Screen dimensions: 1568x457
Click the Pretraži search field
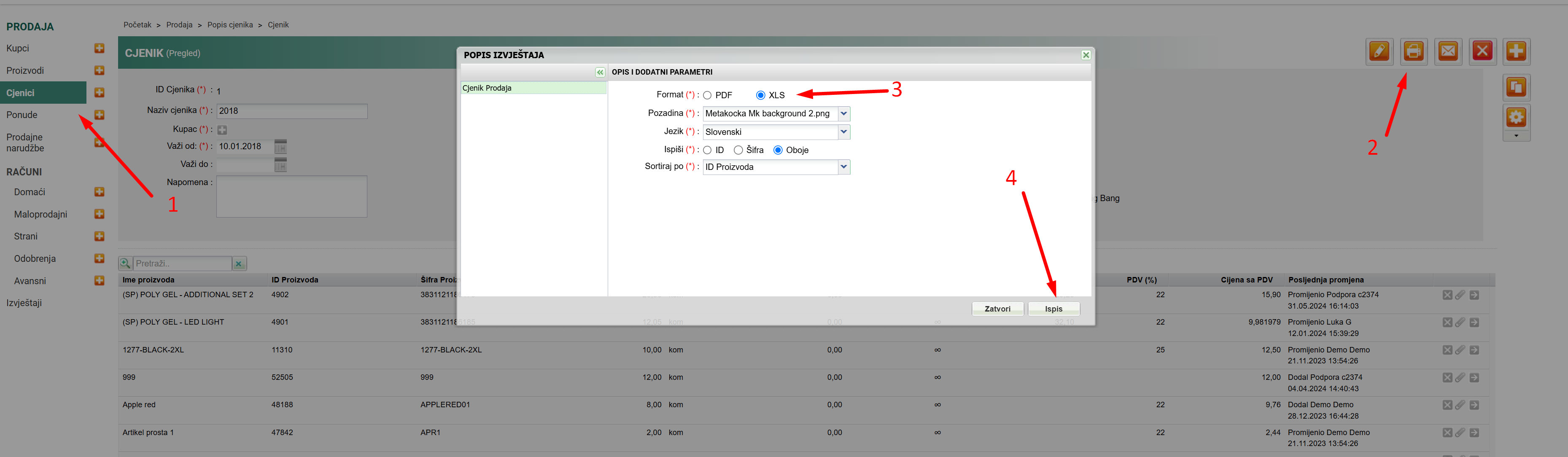181,263
